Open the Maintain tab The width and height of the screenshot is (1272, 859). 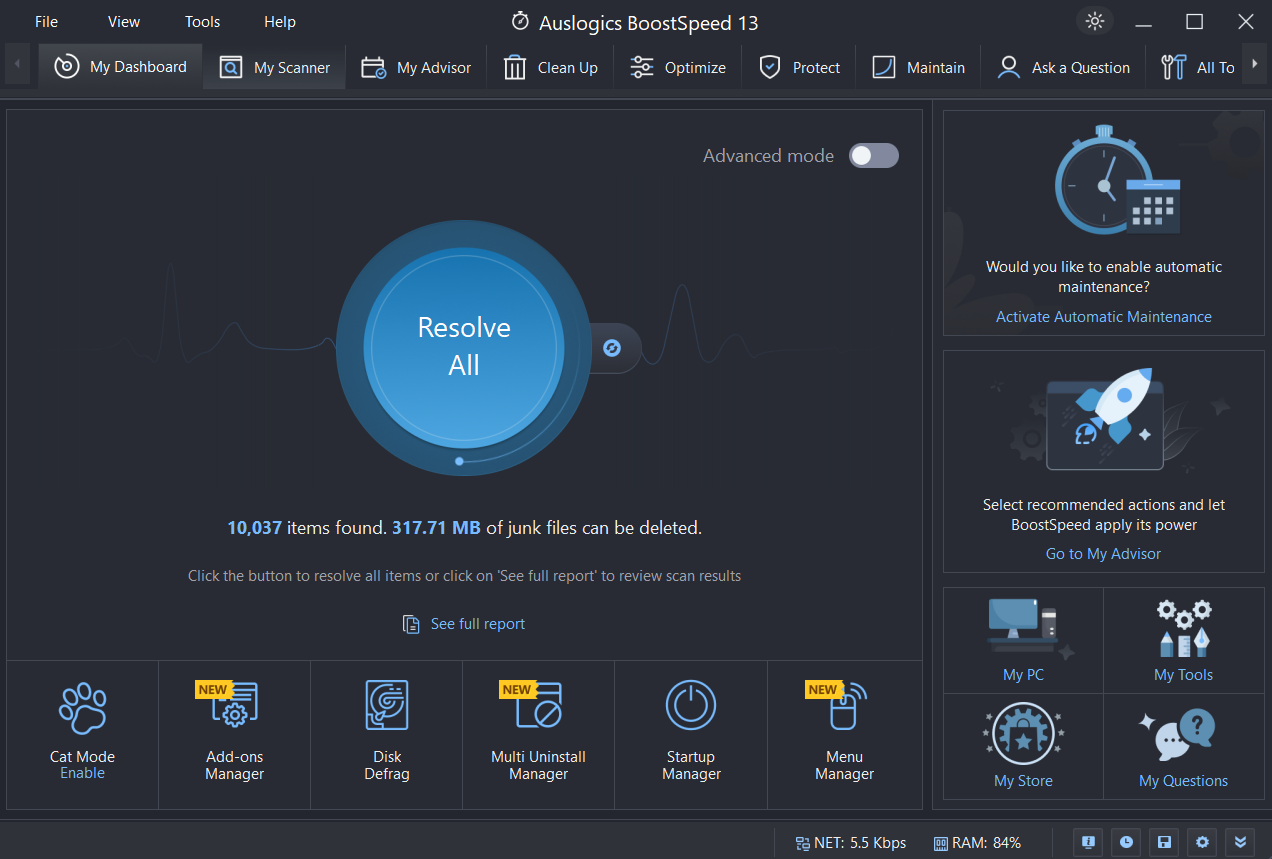tap(918, 67)
